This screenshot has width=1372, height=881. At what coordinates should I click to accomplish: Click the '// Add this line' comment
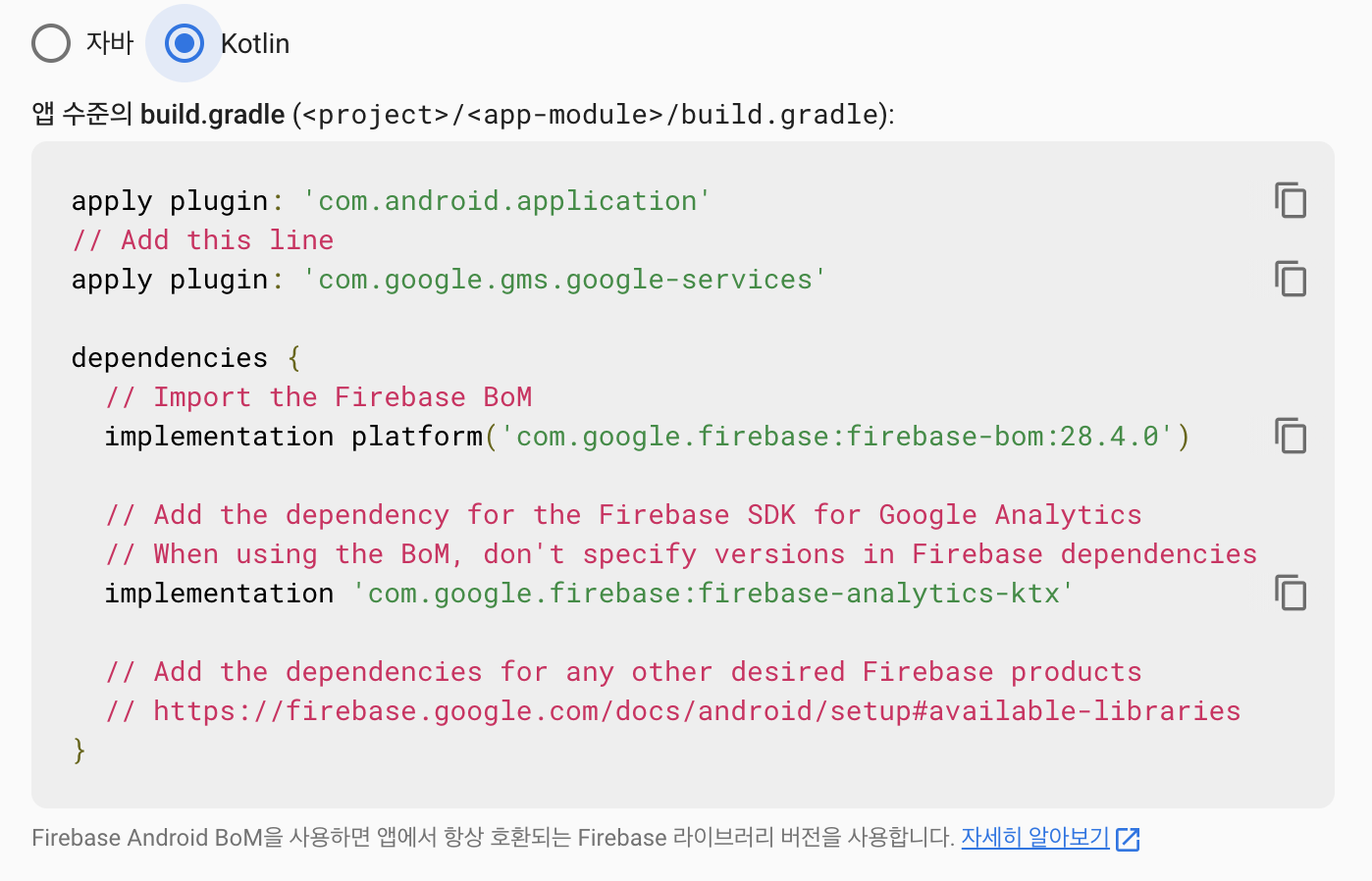203,240
